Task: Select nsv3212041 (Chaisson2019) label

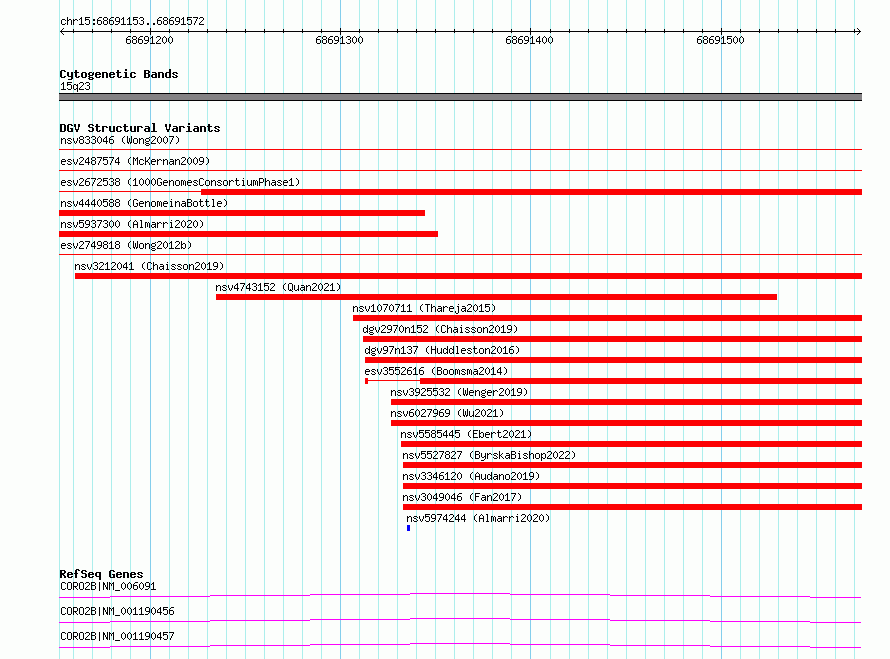Action: tap(149, 266)
